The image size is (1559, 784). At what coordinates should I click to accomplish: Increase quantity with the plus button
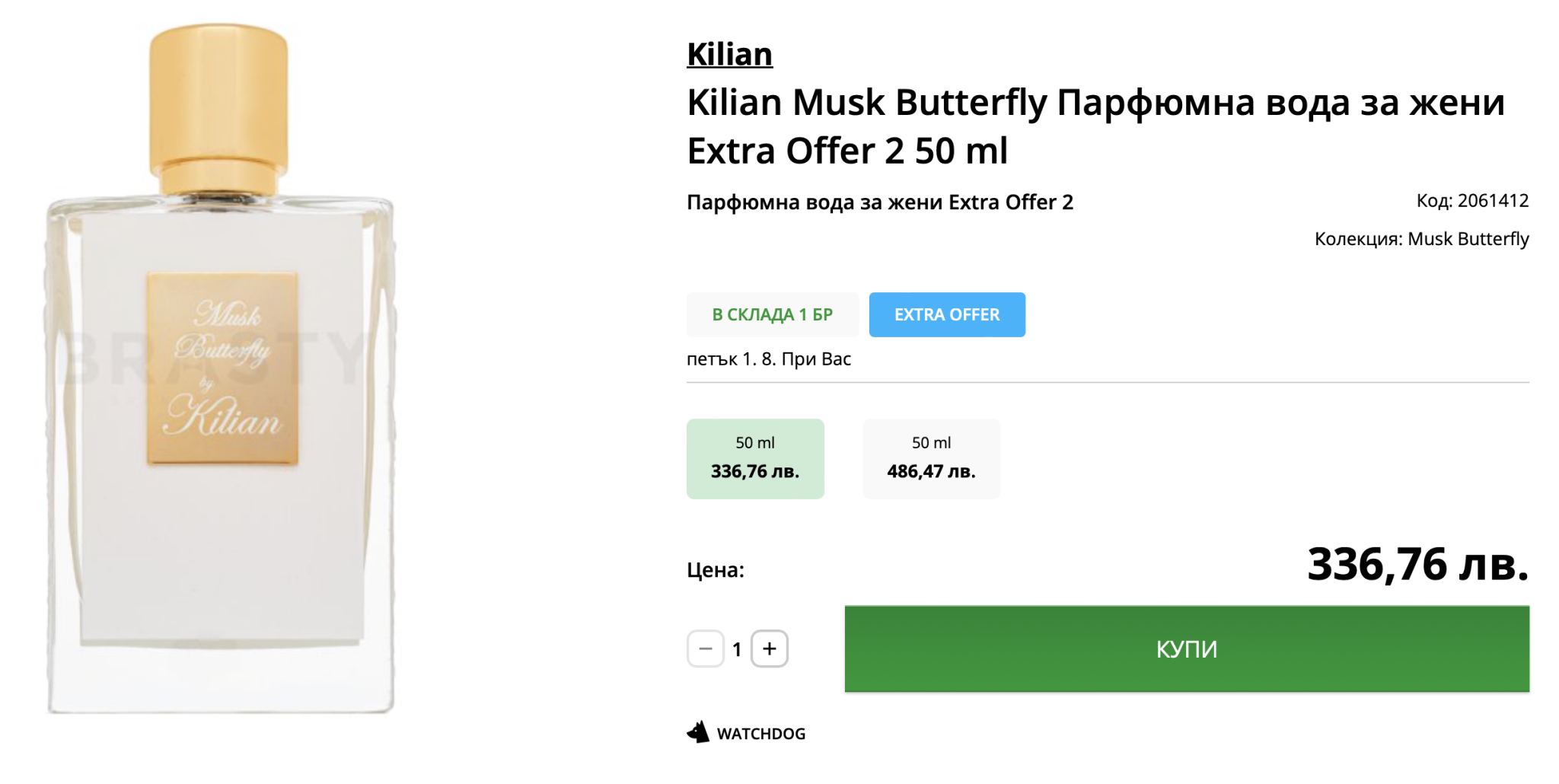coord(770,649)
